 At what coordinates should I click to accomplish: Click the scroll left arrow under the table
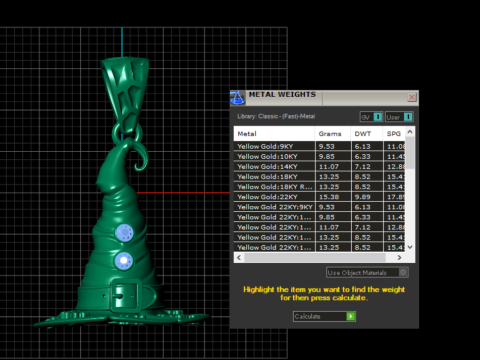[x=239, y=258]
